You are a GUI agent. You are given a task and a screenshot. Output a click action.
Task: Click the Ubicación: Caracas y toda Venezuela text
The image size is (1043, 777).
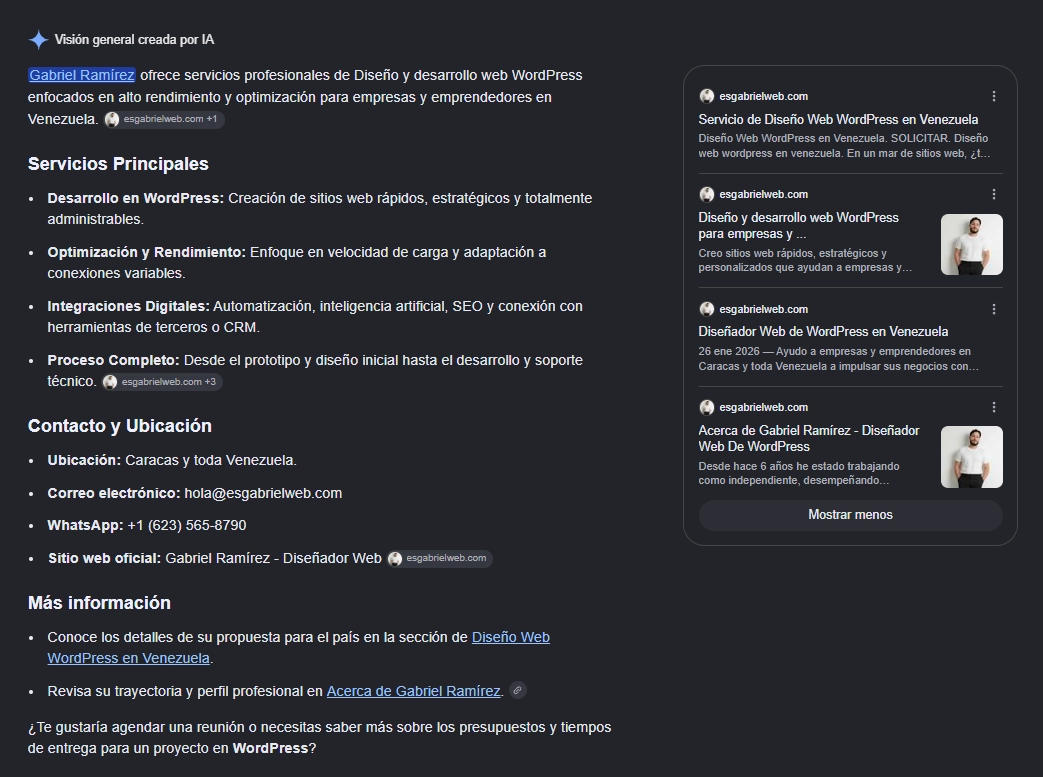[172, 460]
